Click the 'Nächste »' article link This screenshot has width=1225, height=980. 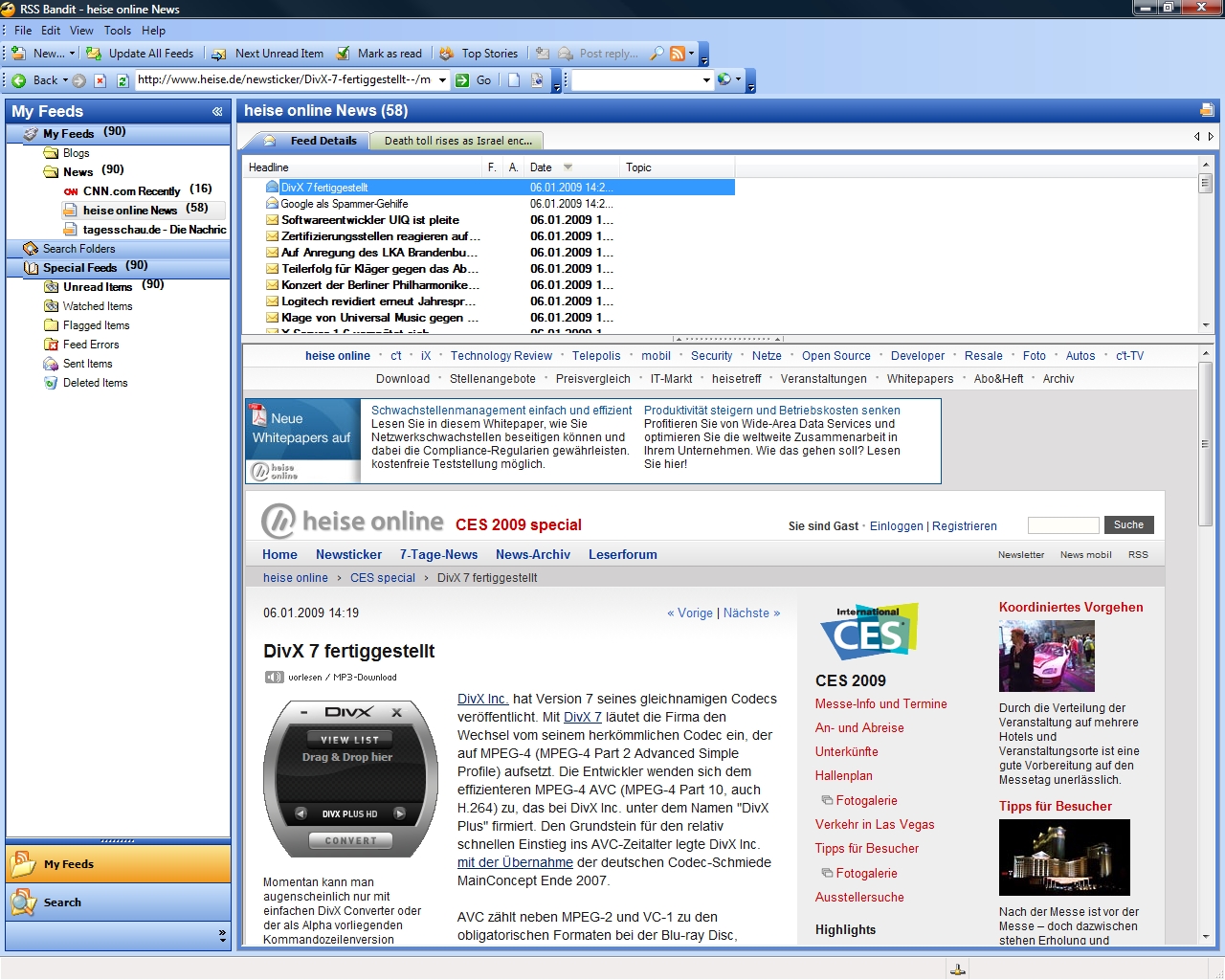[751, 613]
